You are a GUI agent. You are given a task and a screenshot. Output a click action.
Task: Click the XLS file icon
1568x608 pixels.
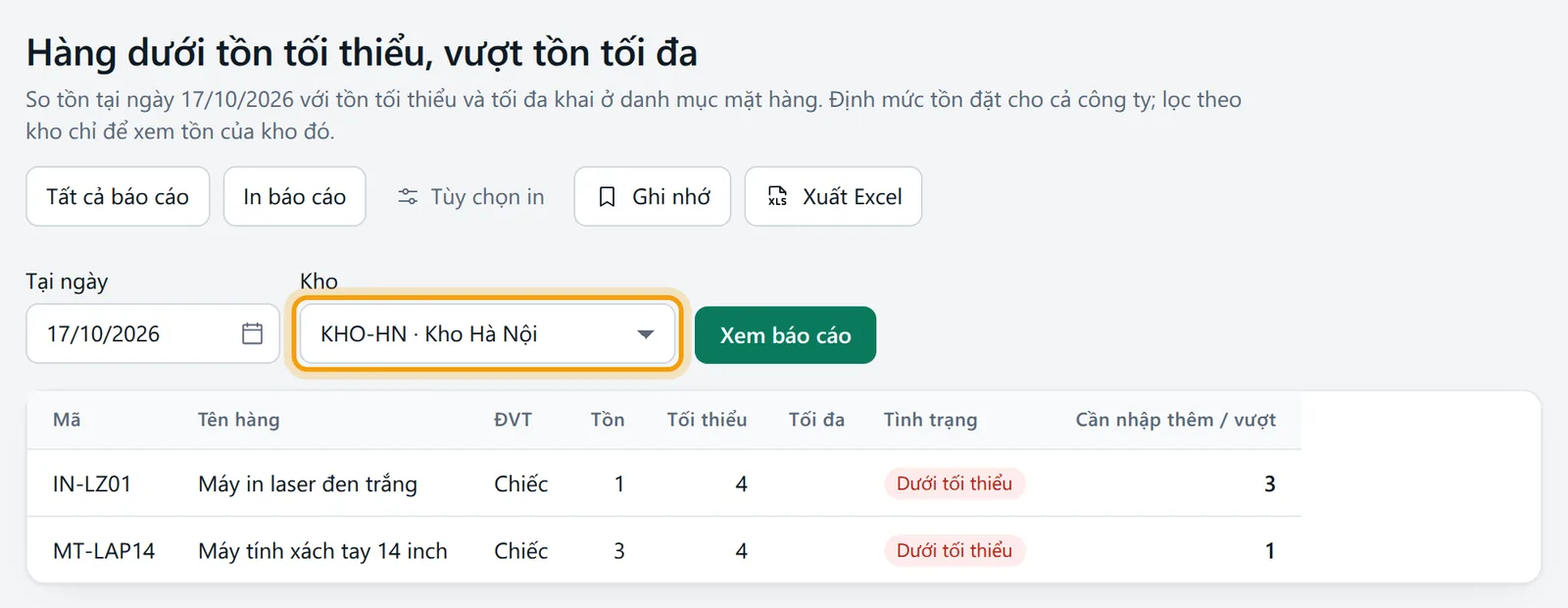777,196
